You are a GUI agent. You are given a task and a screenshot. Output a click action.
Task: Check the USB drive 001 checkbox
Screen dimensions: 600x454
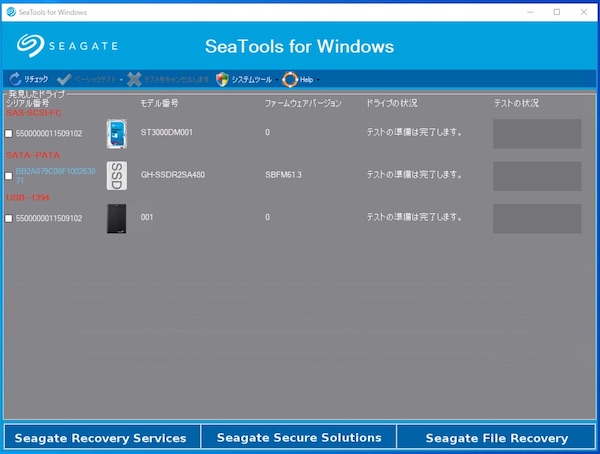coord(8,218)
